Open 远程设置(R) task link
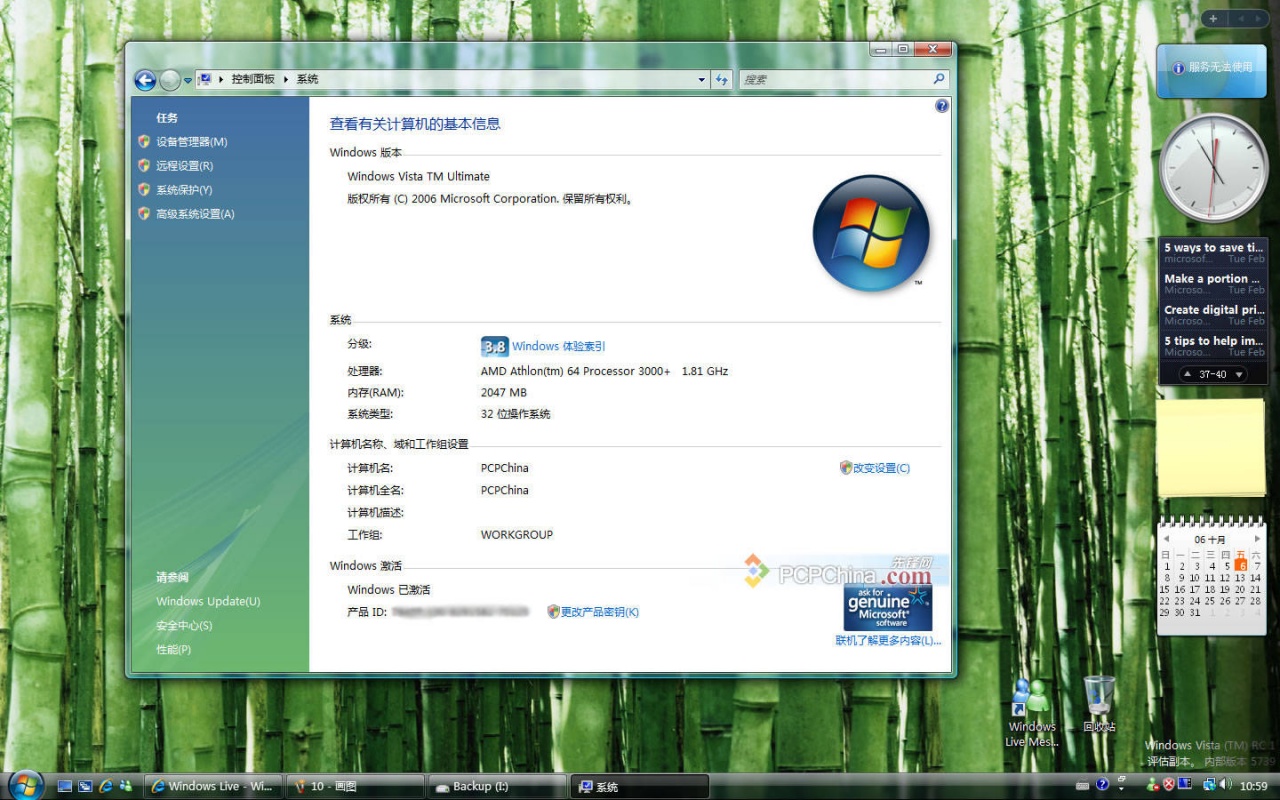 pyautogui.click(x=184, y=166)
